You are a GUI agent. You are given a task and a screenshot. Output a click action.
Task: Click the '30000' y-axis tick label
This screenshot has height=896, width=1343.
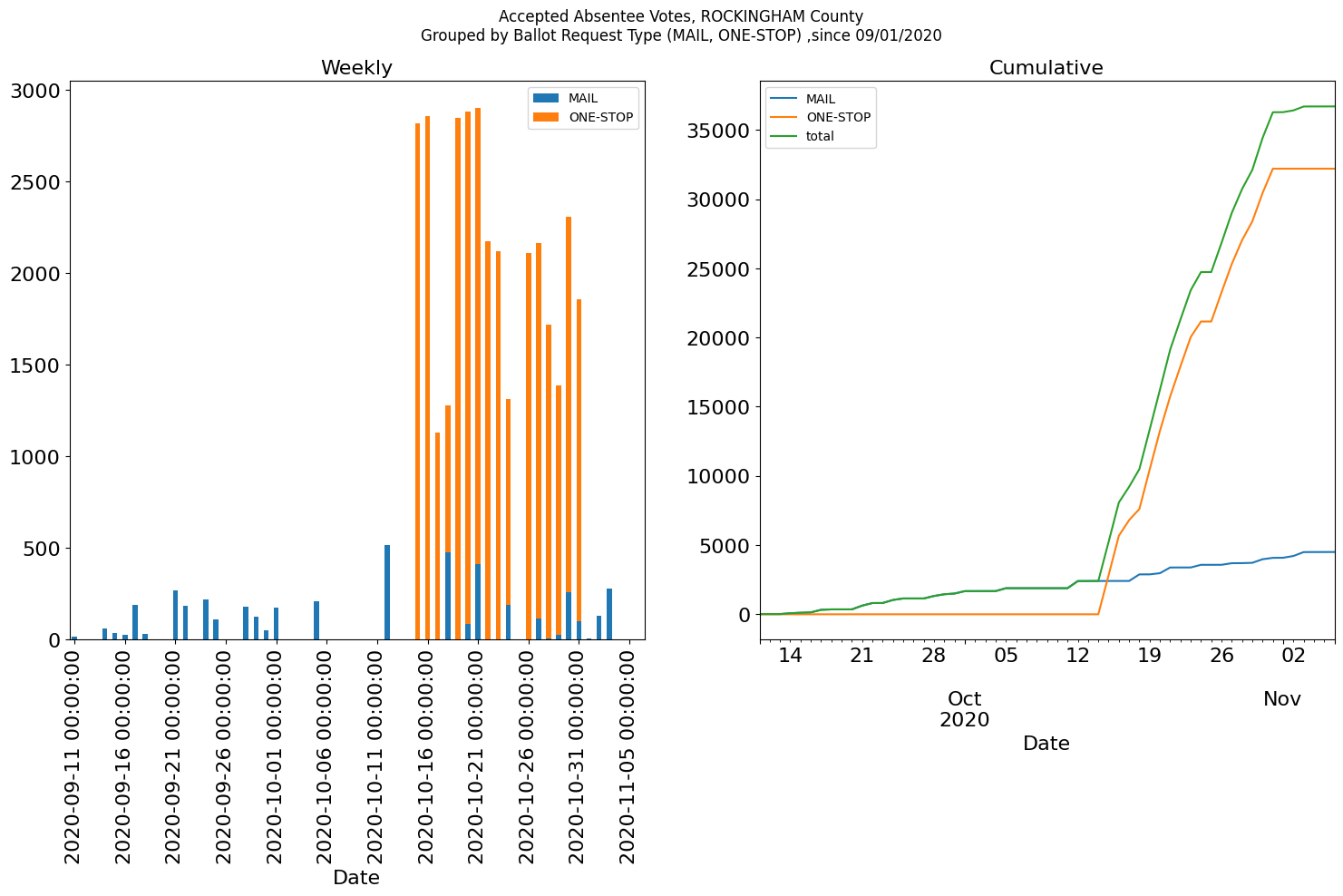coord(719,200)
